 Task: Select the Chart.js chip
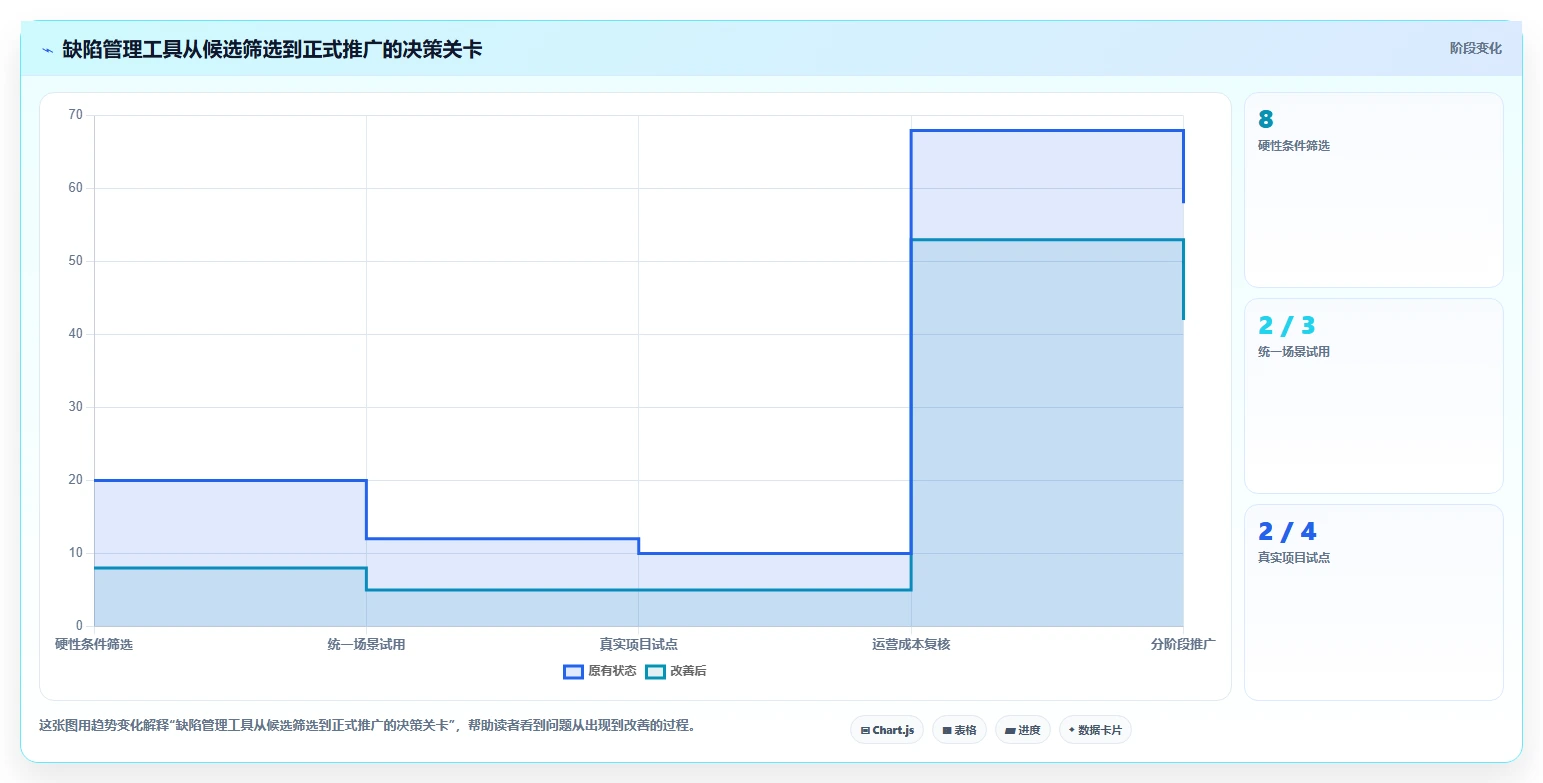click(887, 730)
